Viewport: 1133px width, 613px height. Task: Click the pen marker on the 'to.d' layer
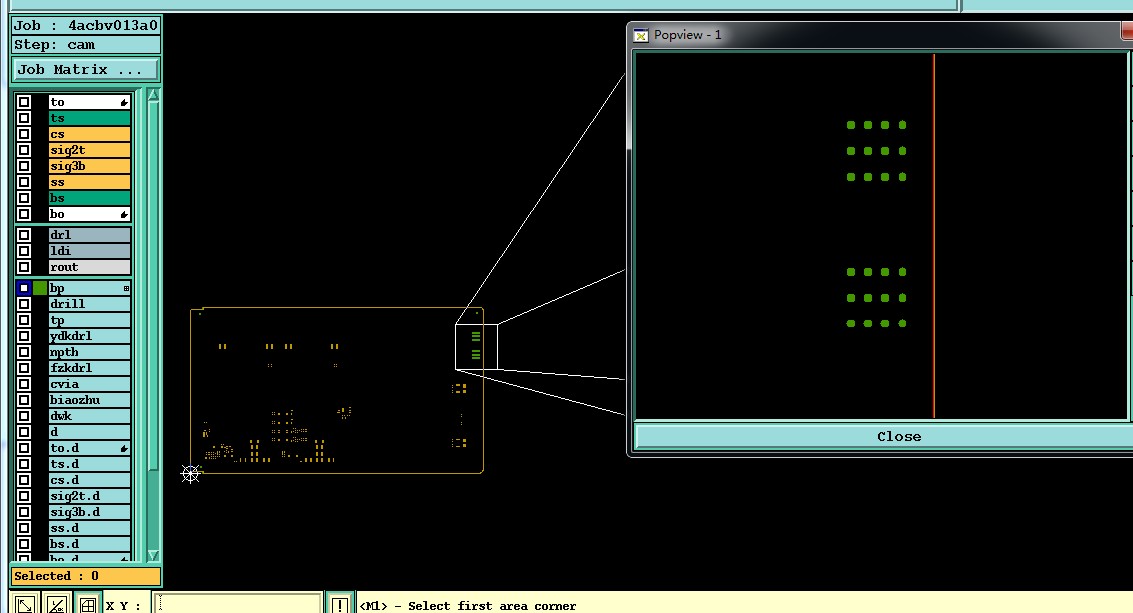[124, 449]
